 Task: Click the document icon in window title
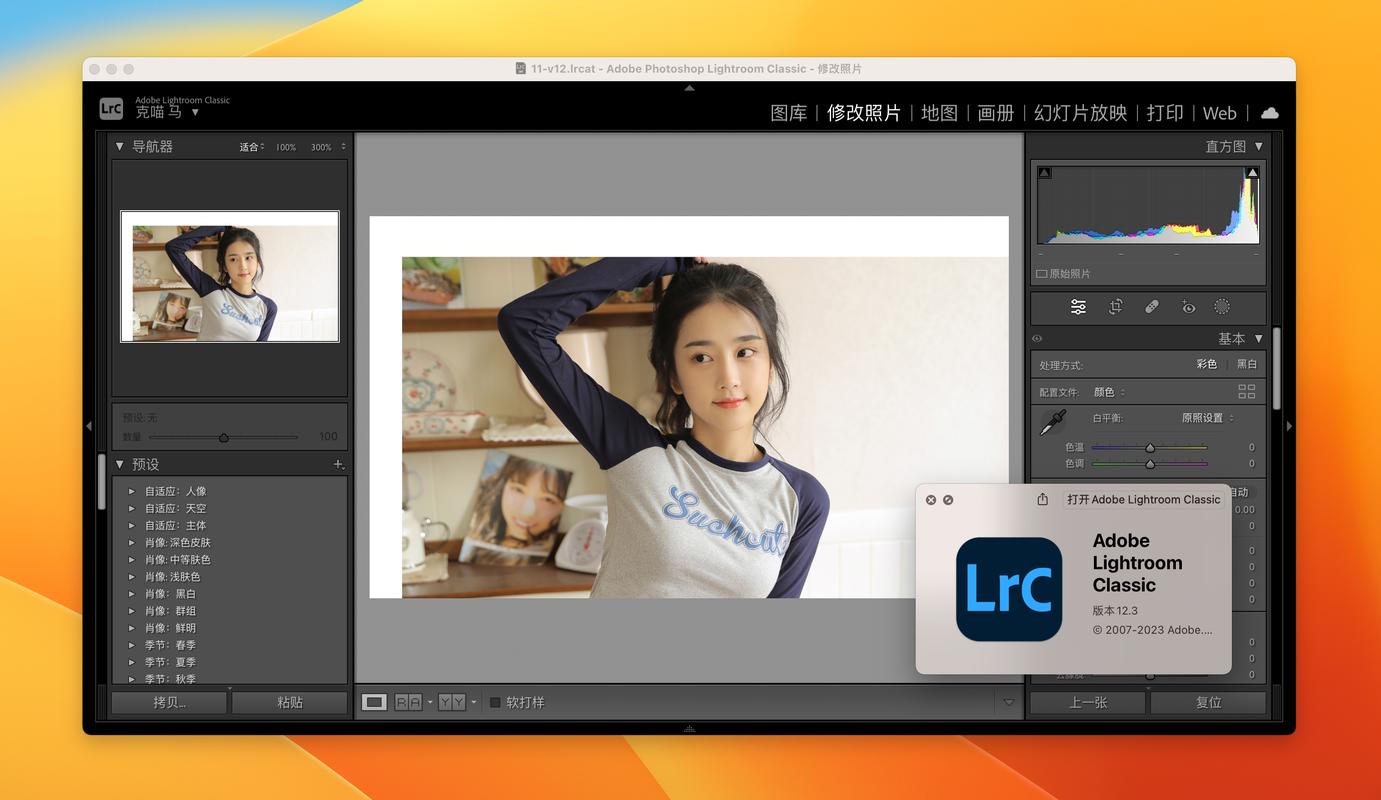tap(521, 69)
